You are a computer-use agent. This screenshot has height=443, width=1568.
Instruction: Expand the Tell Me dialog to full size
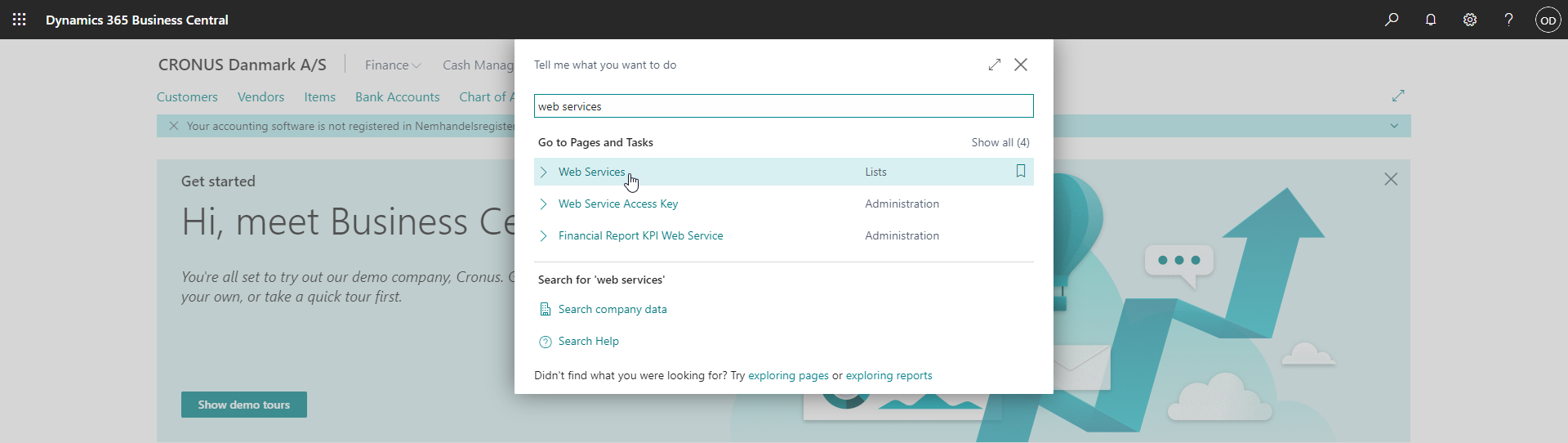point(995,65)
